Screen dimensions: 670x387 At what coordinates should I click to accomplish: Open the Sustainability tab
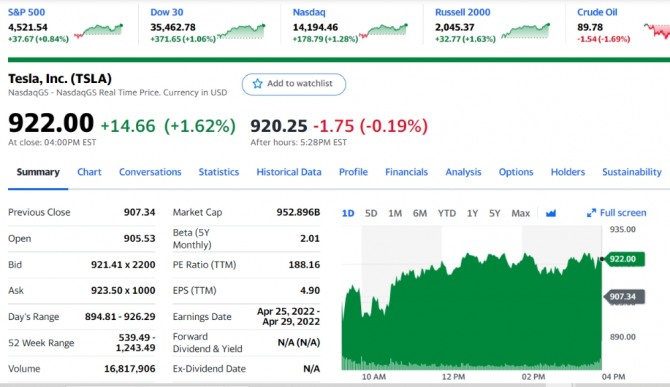pyautogui.click(x=632, y=172)
